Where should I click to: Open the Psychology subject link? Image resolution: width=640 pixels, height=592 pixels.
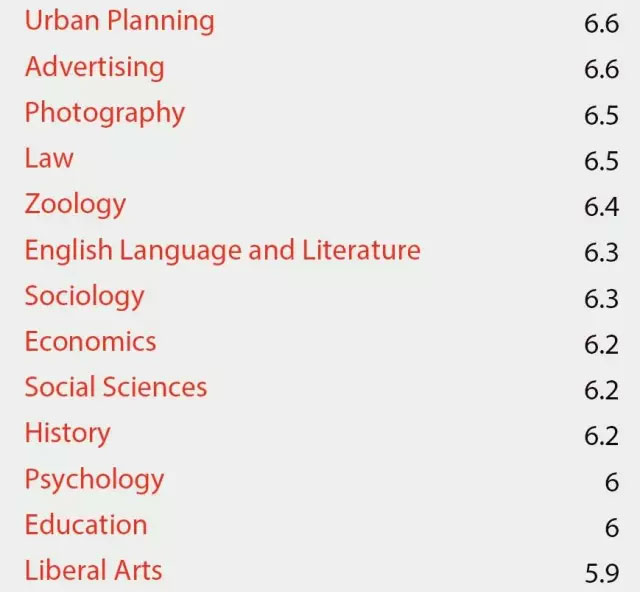(95, 479)
